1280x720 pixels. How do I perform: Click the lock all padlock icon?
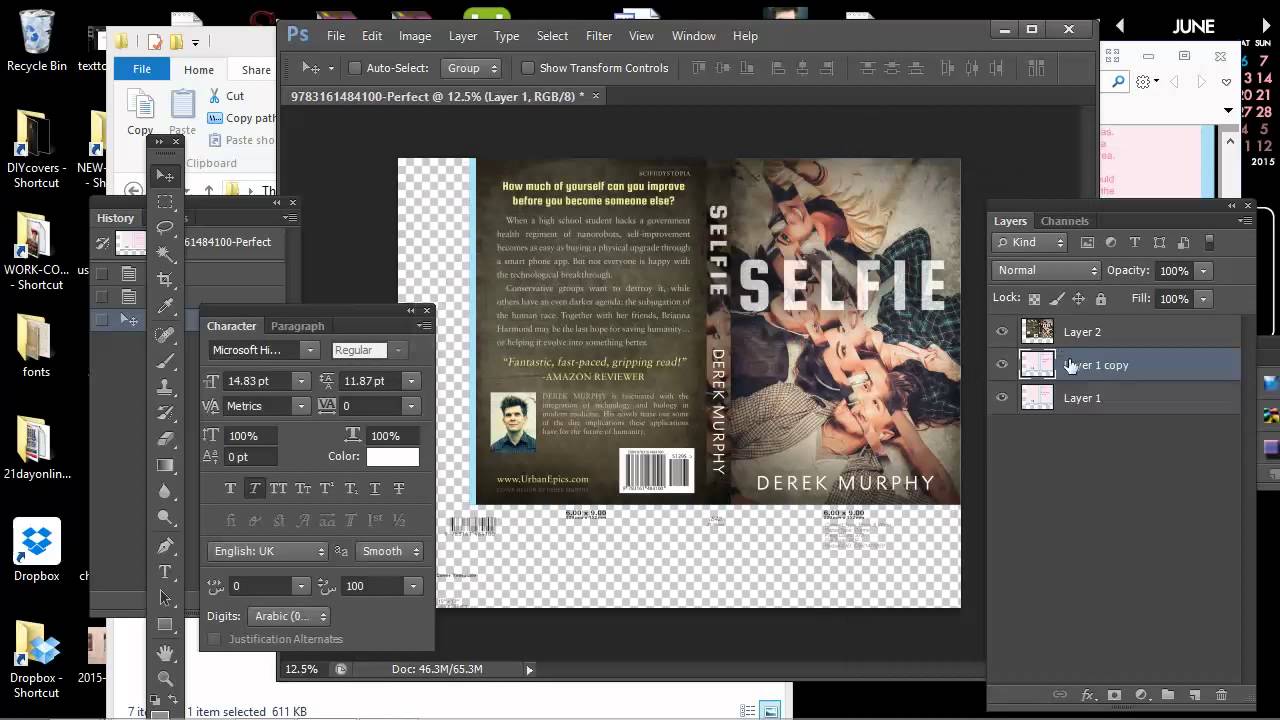pos(1101,299)
